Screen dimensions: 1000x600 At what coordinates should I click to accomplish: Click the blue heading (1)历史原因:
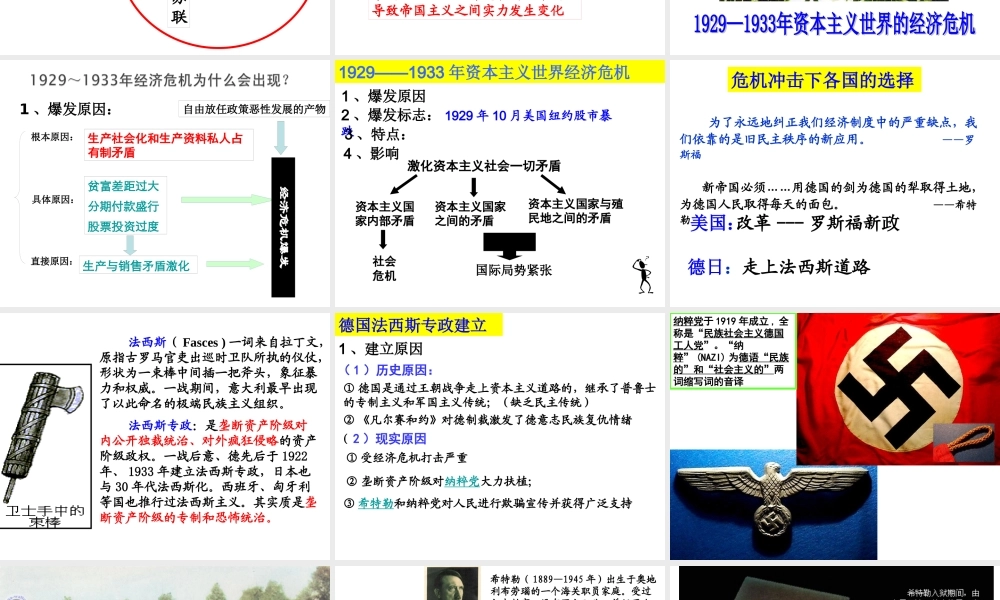tap(388, 370)
